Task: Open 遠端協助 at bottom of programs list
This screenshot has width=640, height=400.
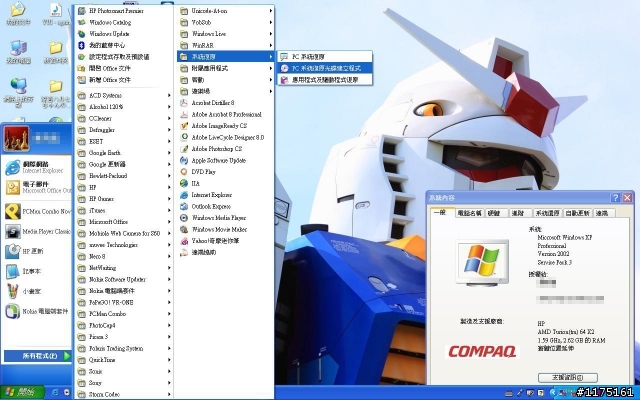Action: [226, 252]
